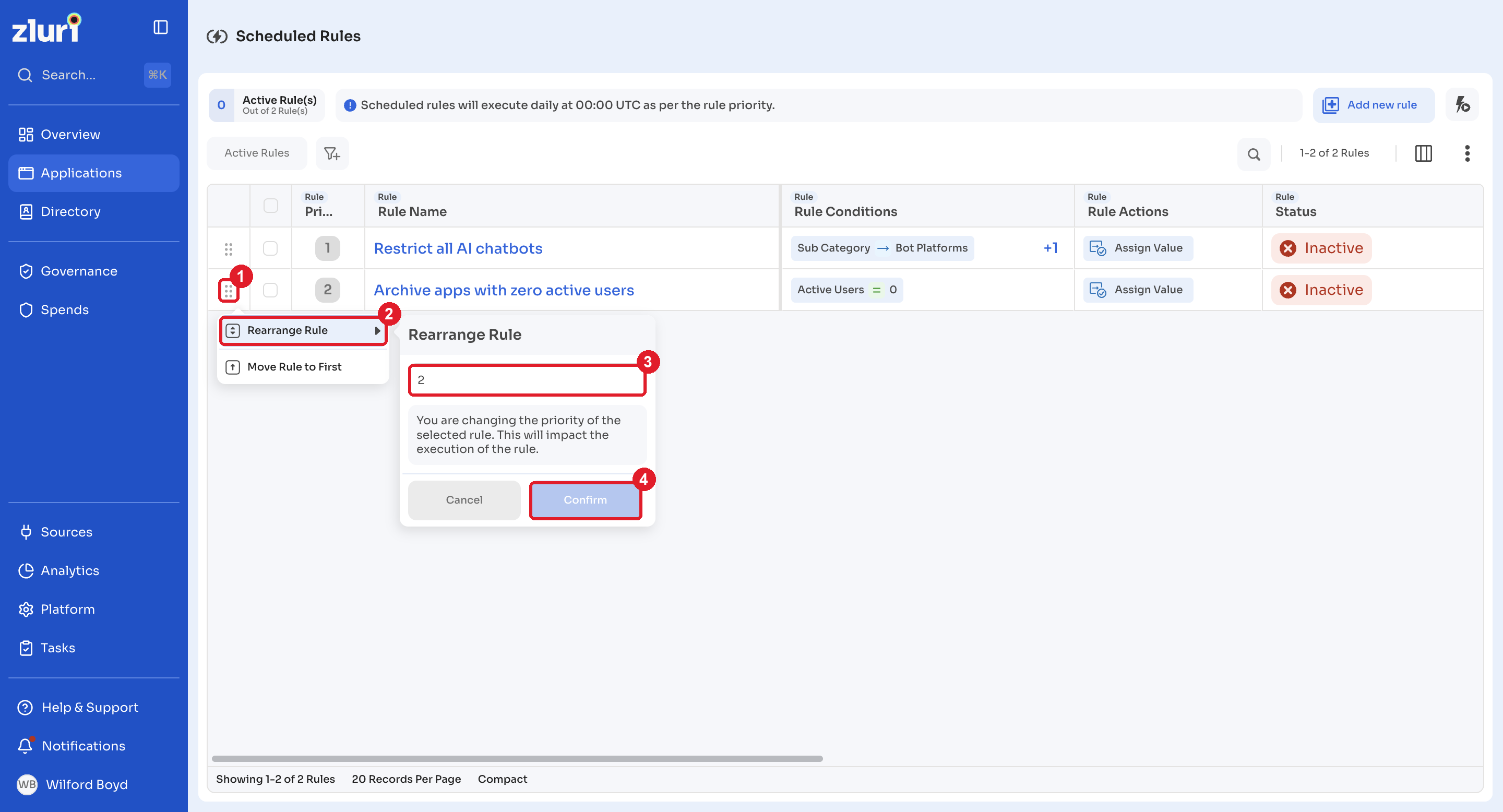Click drag handle for Restrict all AI chatbots
Image resolution: width=1503 pixels, height=812 pixels.
coord(229,249)
